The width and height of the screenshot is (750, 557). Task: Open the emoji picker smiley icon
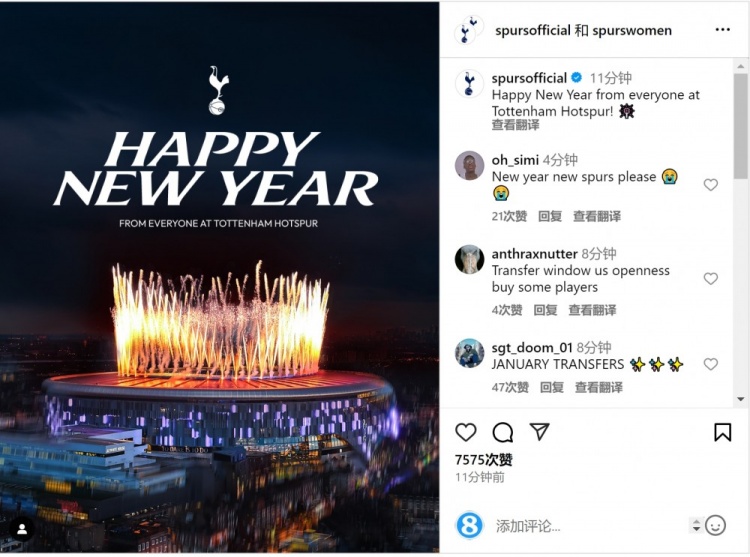click(x=716, y=525)
